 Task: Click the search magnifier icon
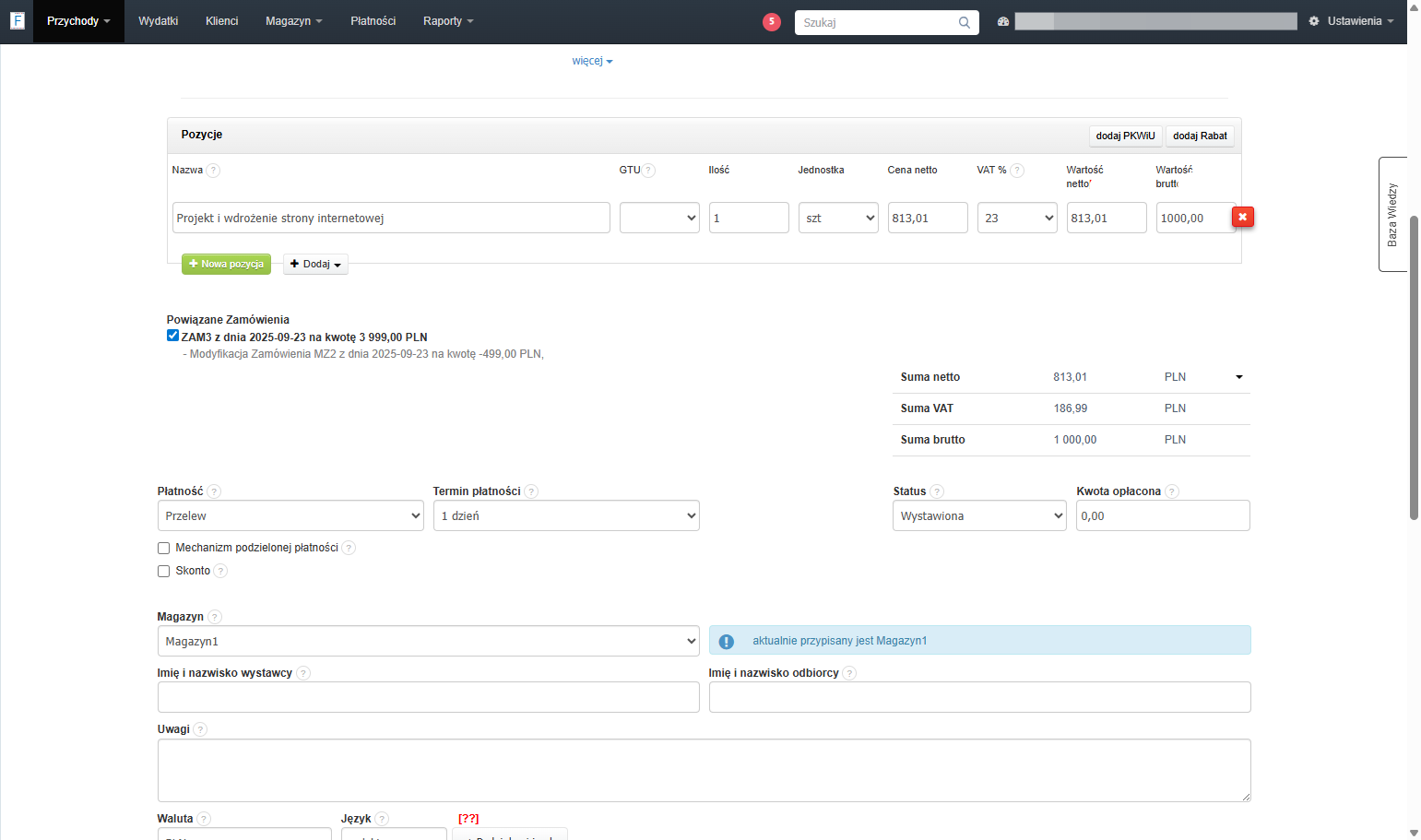[x=964, y=22]
